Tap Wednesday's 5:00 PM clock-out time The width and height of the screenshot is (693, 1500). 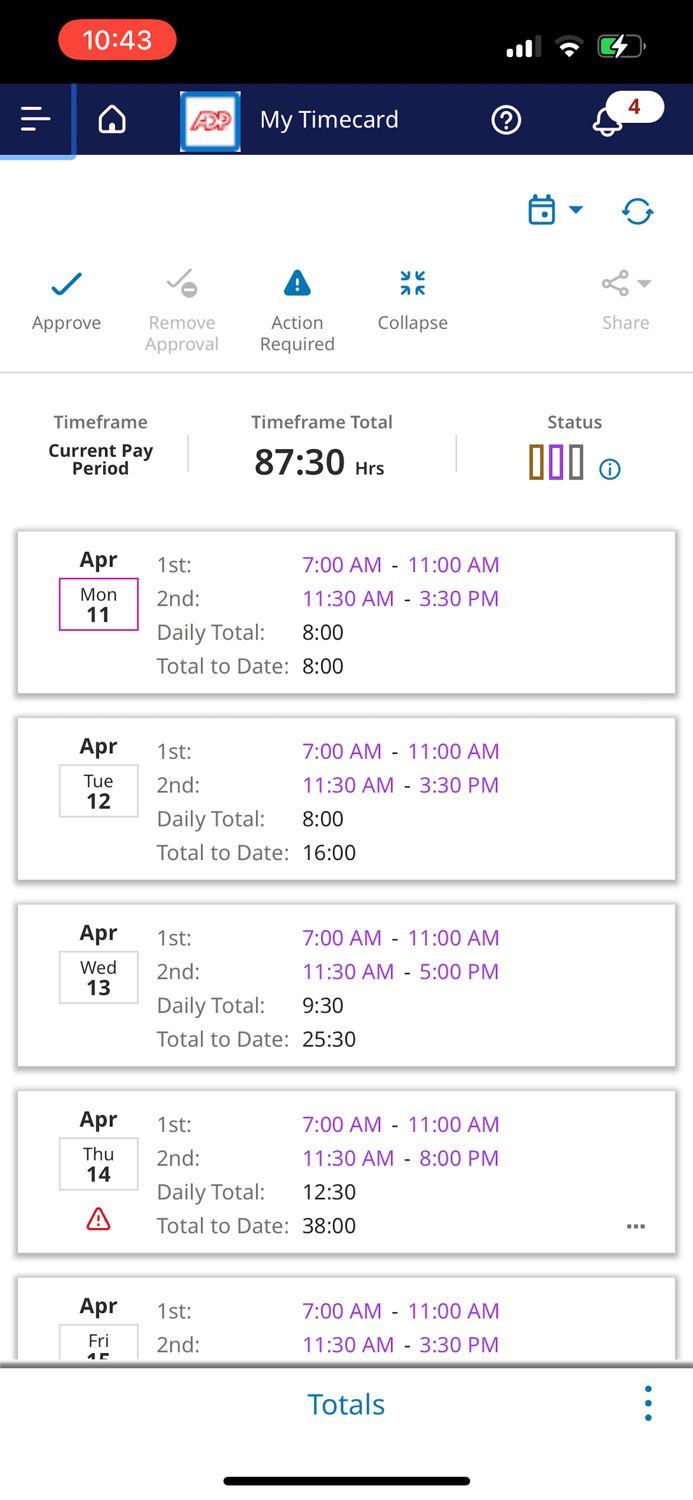tap(457, 972)
